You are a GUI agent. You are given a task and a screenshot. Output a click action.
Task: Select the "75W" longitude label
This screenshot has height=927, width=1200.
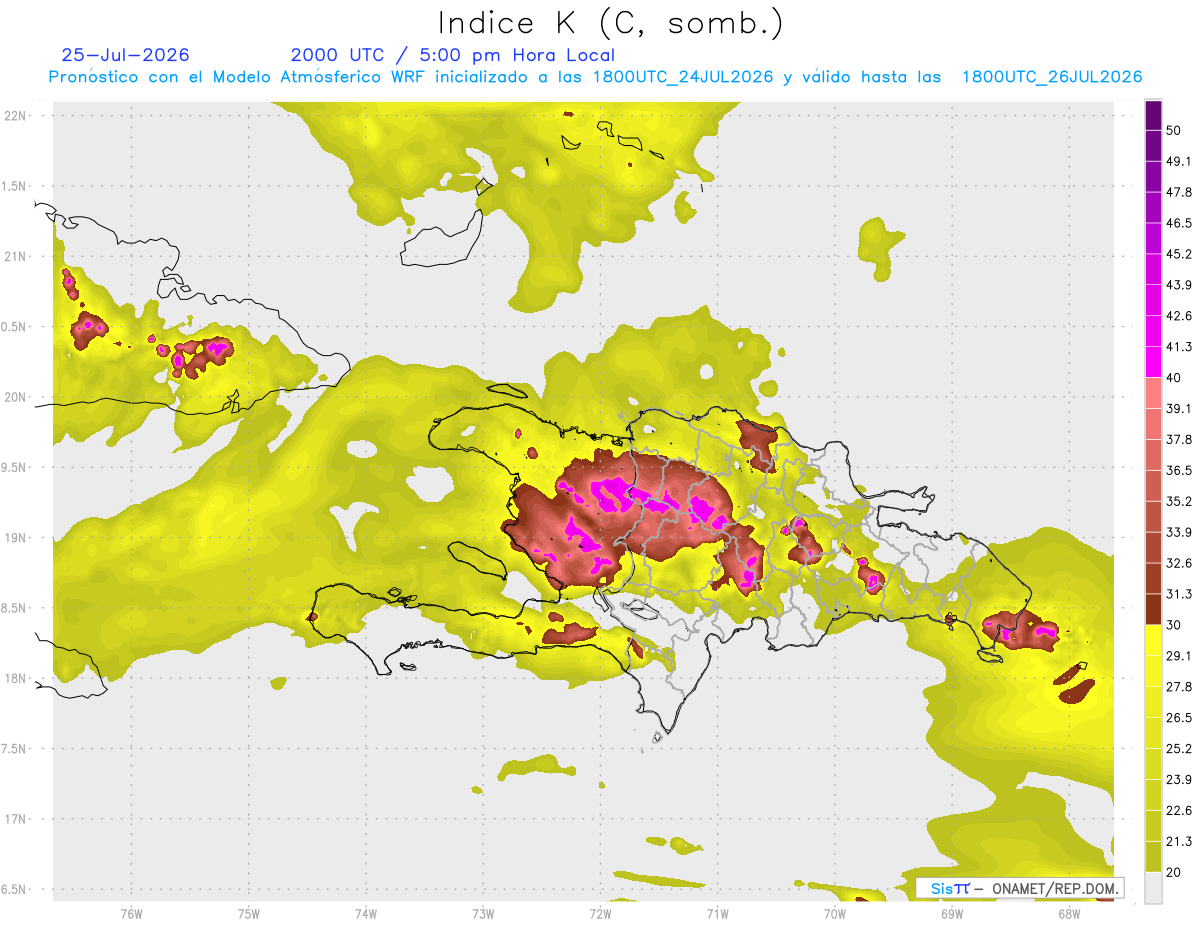pyautogui.click(x=249, y=913)
